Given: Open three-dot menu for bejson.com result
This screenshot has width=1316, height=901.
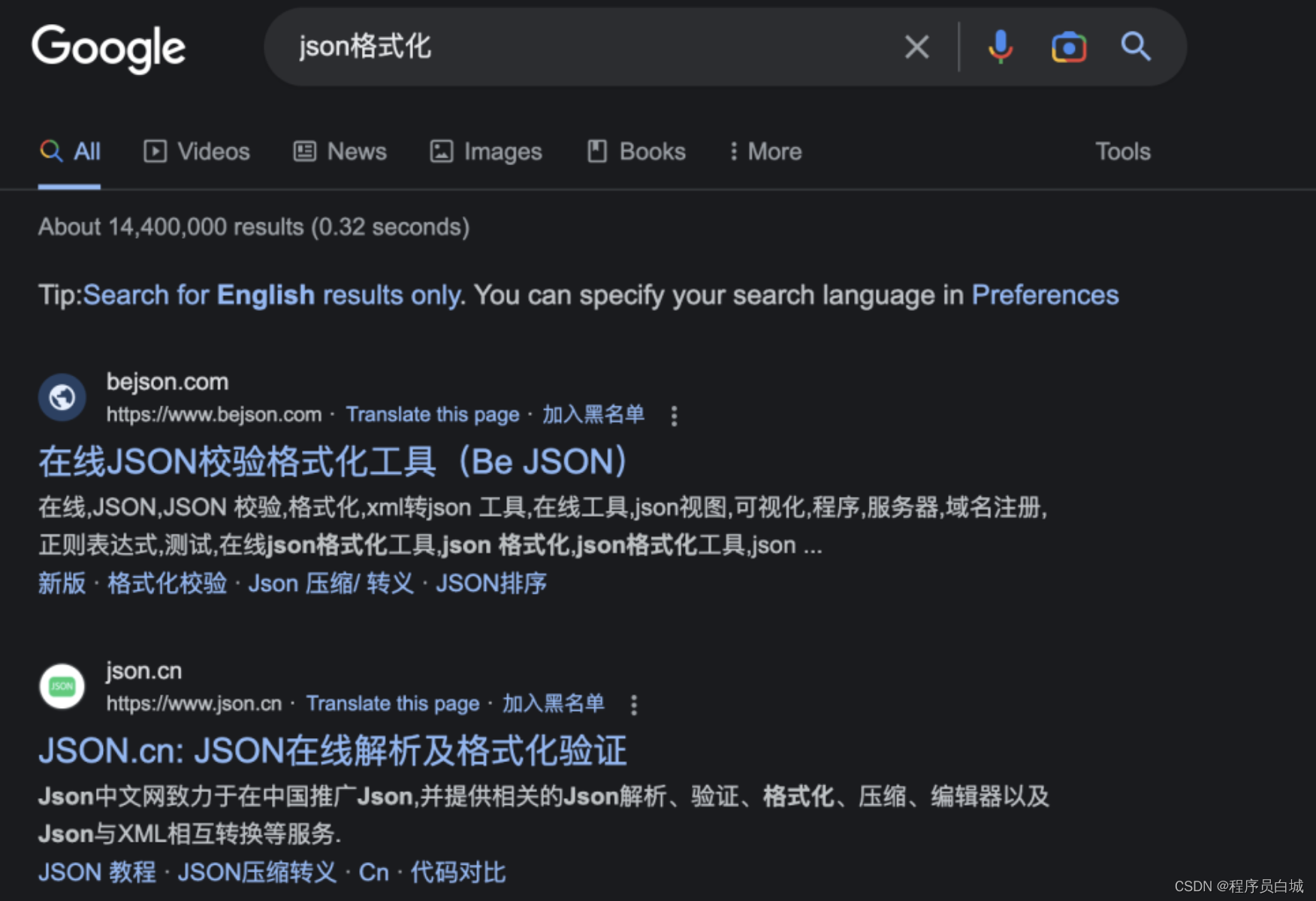Looking at the screenshot, I should pos(674,416).
